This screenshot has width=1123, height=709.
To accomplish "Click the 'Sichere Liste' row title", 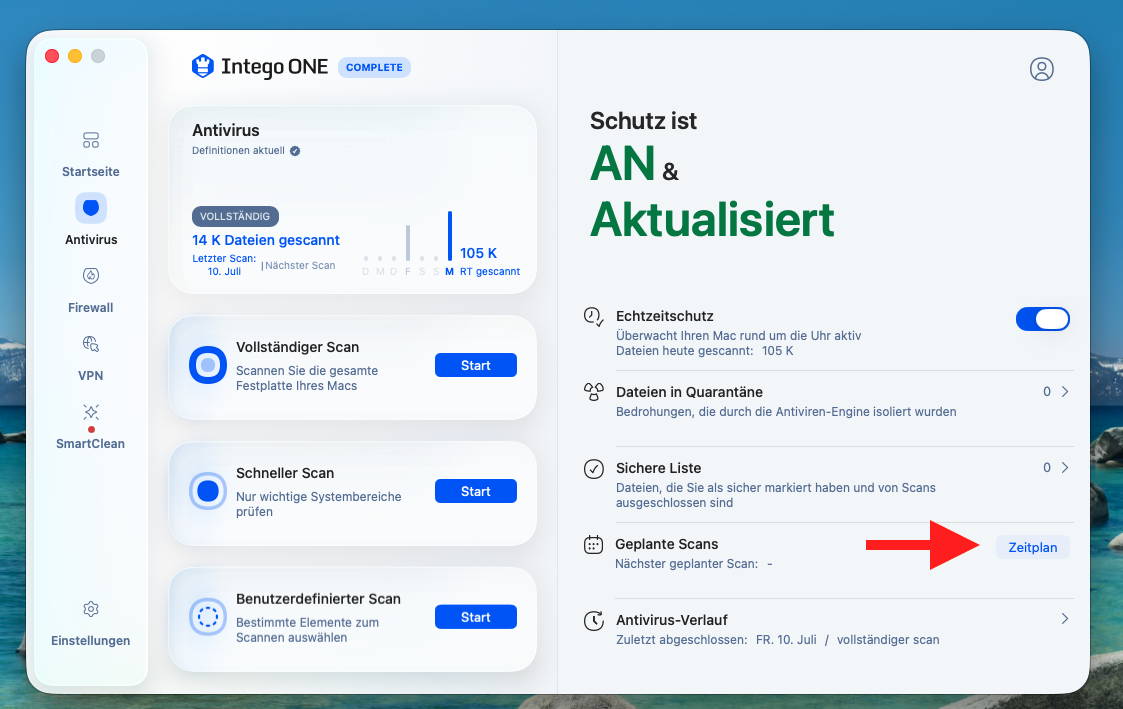I will [658, 468].
